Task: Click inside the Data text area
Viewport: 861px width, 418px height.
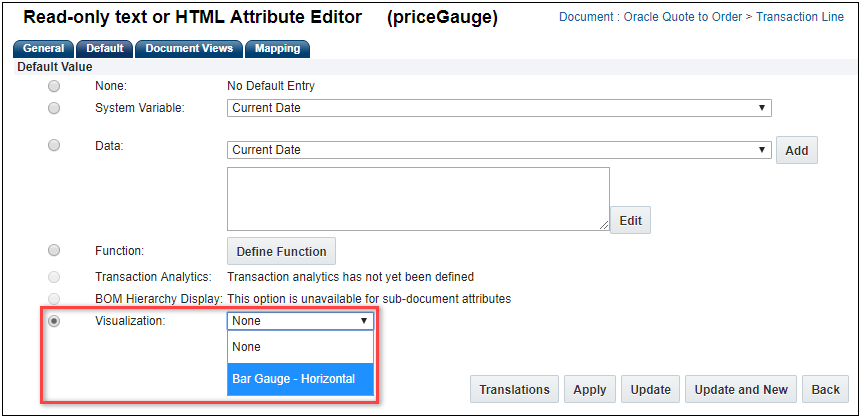Action: click(418, 198)
